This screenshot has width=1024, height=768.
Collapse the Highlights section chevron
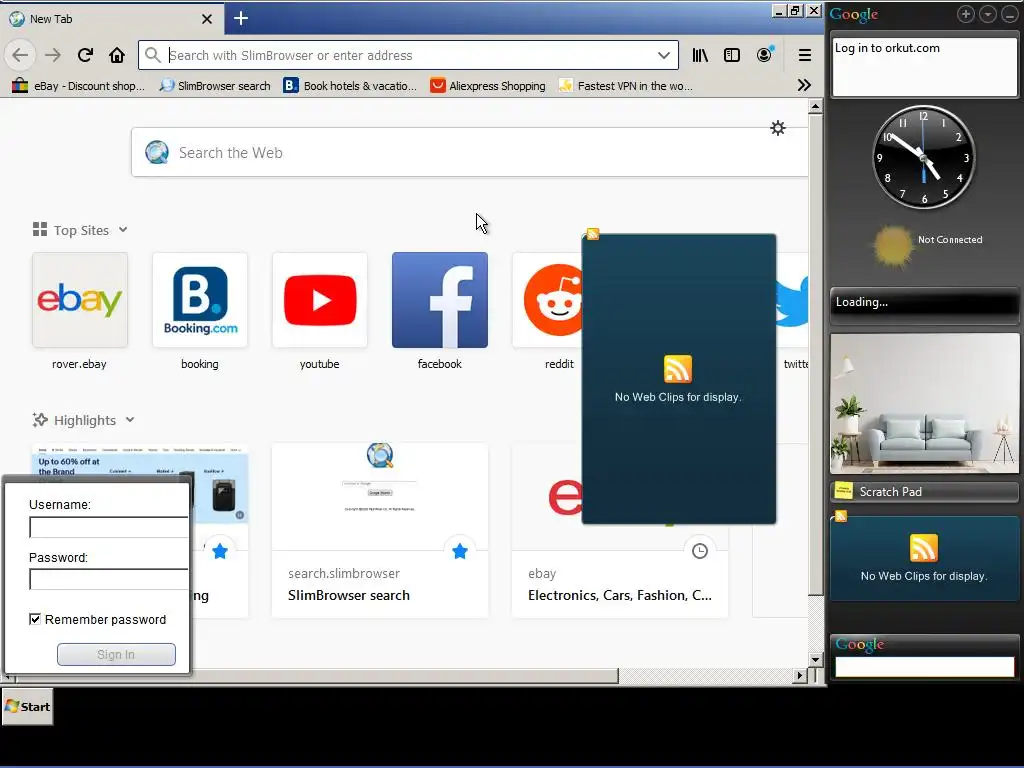[x=130, y=420]
